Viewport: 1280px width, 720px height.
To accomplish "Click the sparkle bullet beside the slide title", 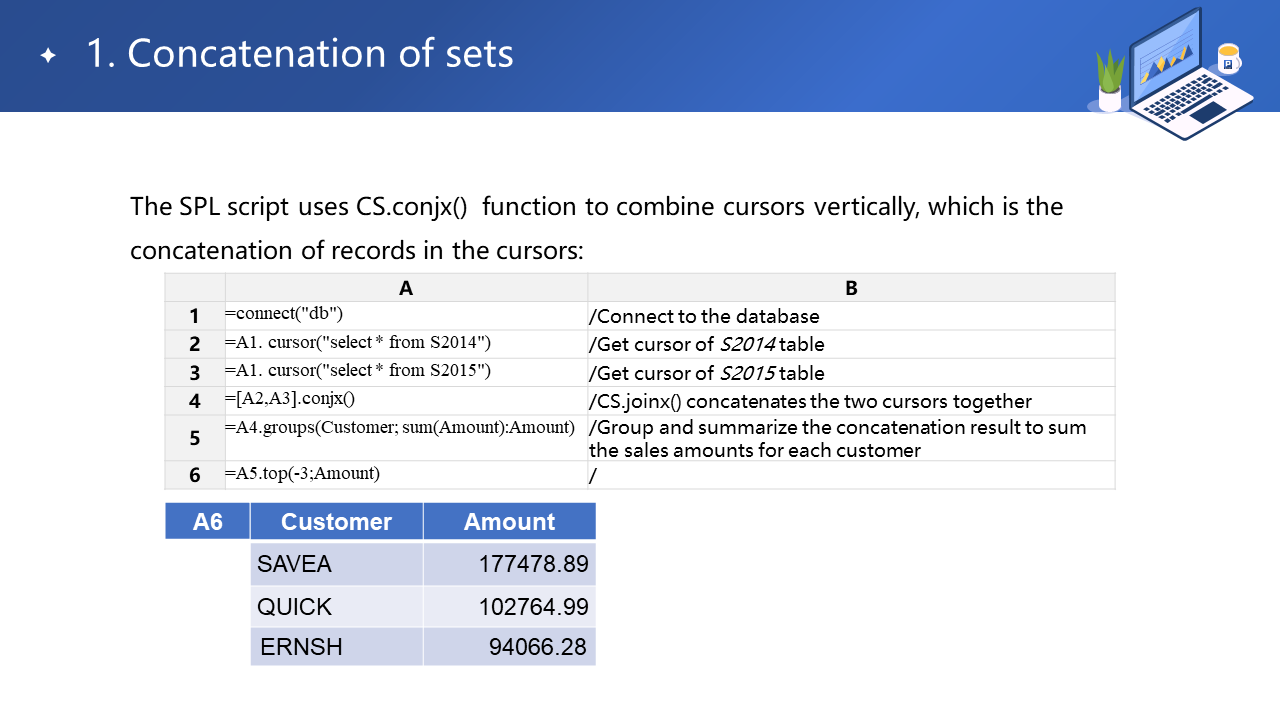I will [x=48, y=56].
